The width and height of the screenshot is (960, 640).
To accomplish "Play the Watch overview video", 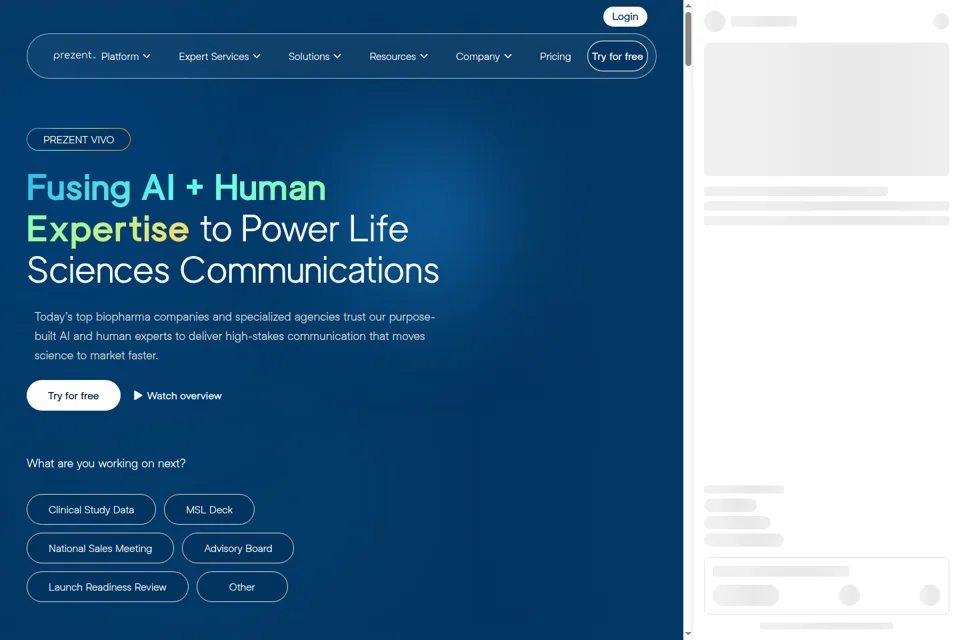I will [x=178, y=396].
